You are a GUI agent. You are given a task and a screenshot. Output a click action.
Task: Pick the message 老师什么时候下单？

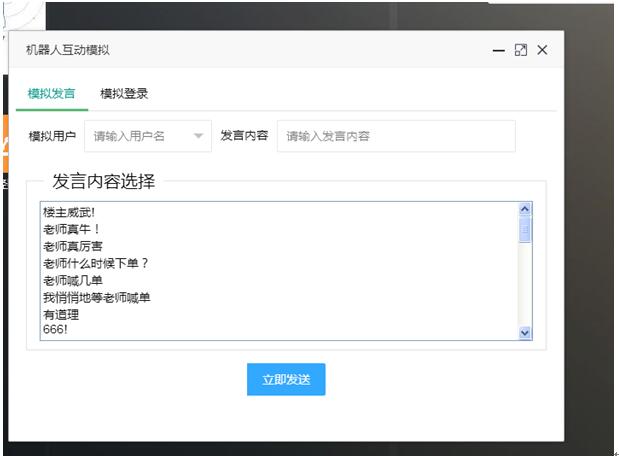tap(96, 263)
